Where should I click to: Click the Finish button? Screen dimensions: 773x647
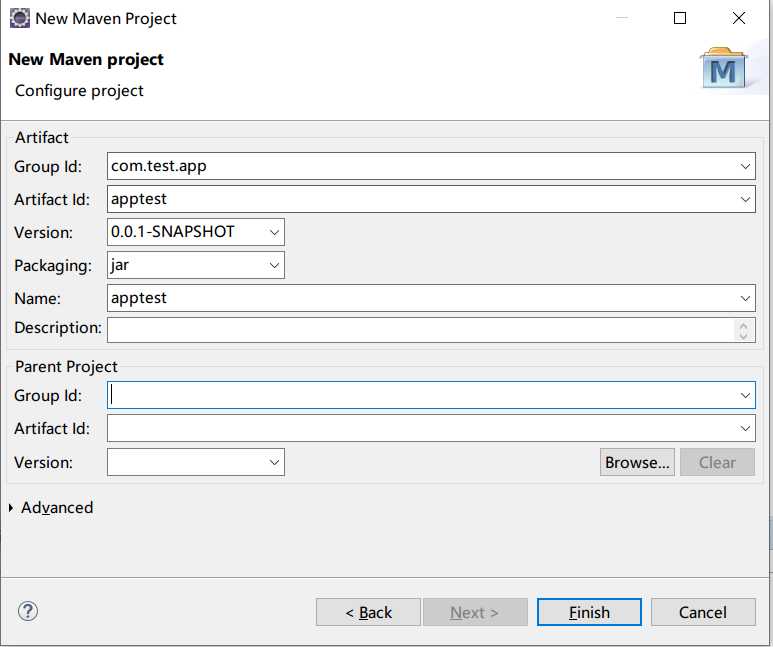589,612
